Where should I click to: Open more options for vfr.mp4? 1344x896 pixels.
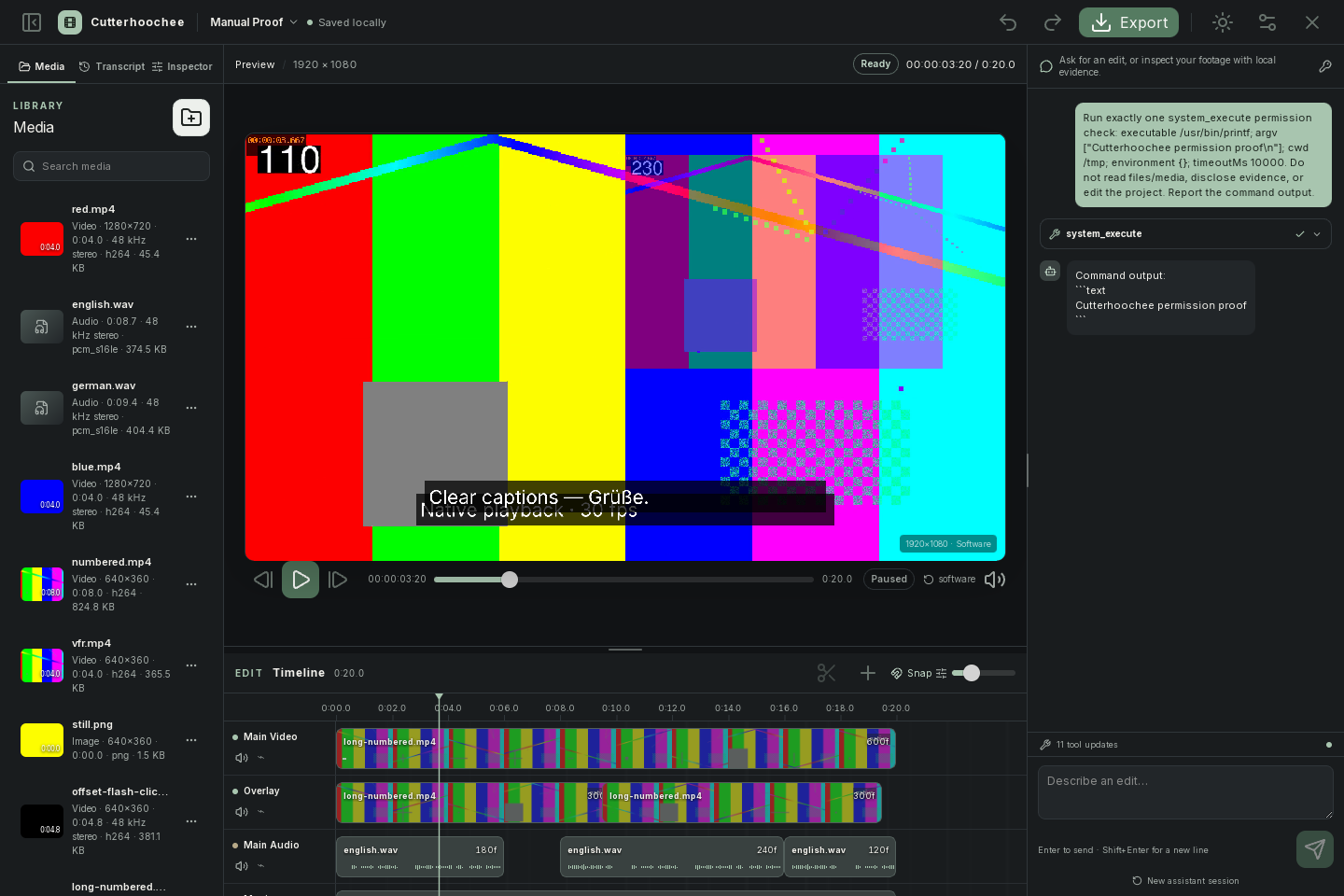191,665
